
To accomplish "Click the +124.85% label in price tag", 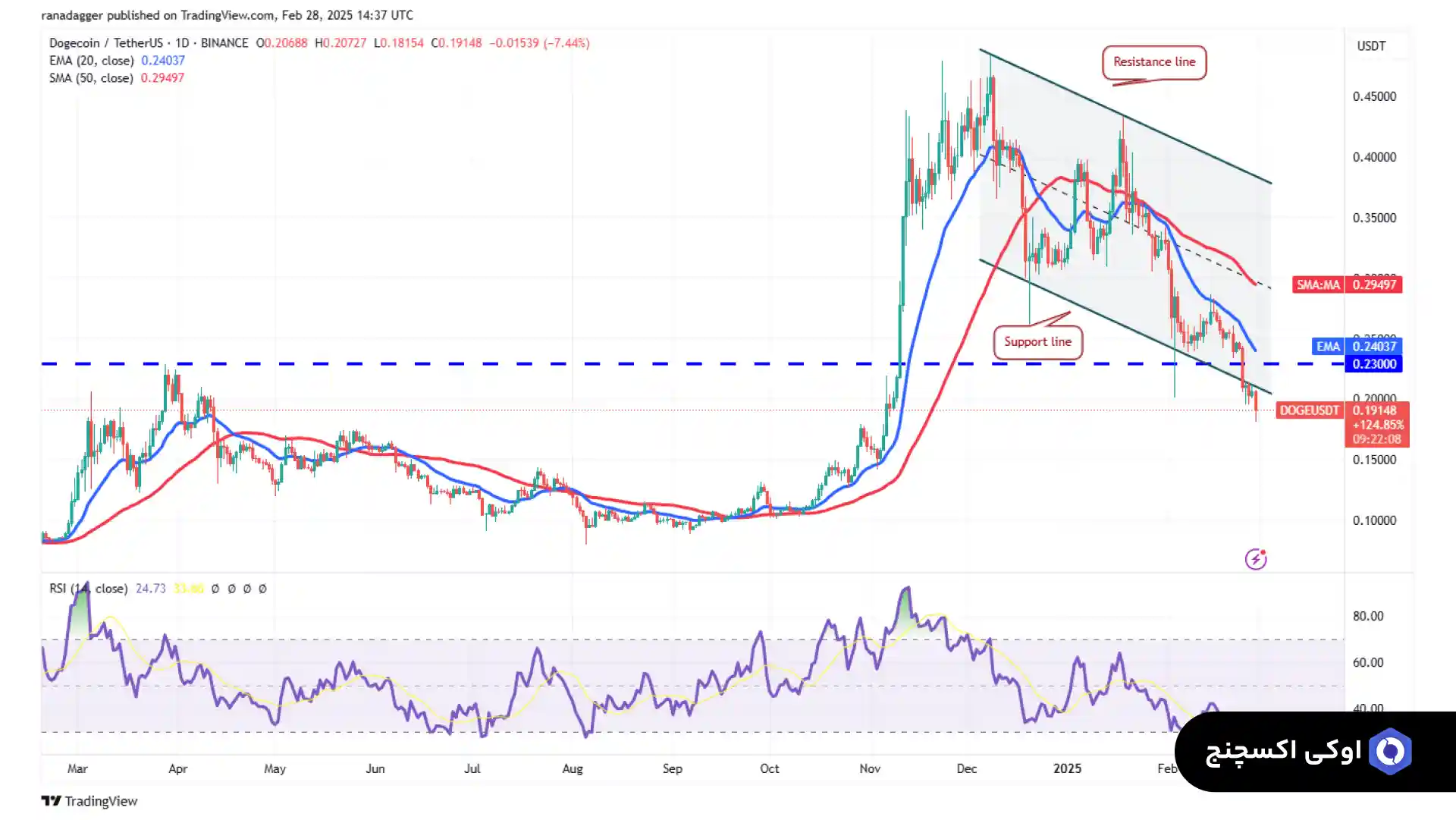I will (x=1378, y=425).
